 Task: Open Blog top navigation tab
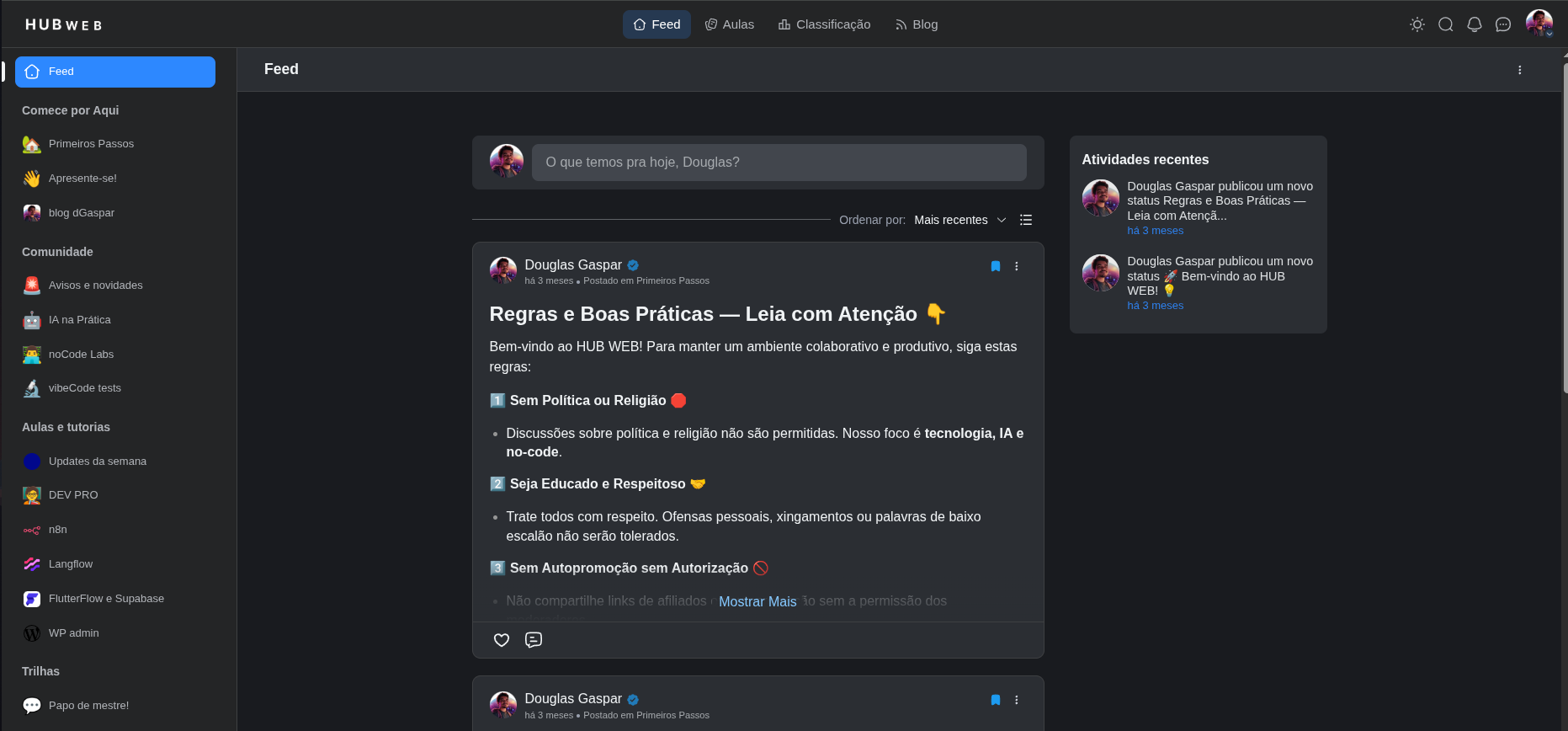pyautogui.click(x=917, y=24)
